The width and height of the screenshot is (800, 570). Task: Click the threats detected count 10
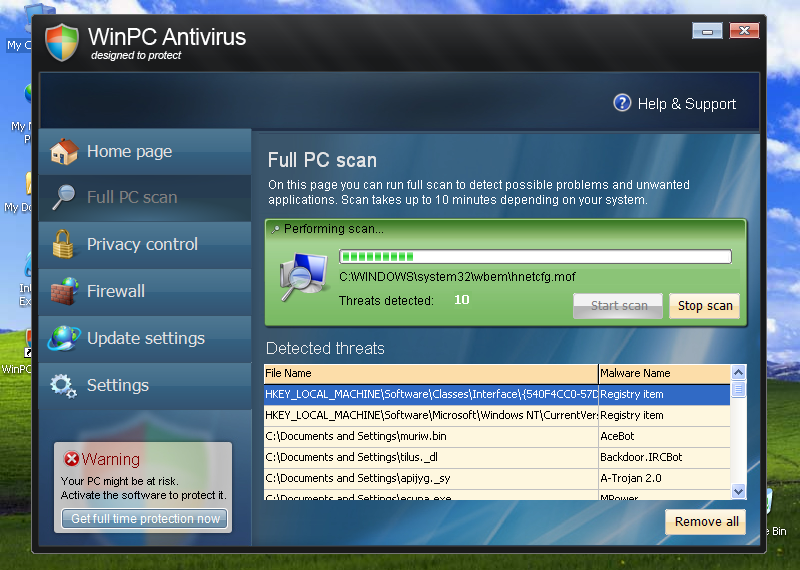click(x=461, y=300)
